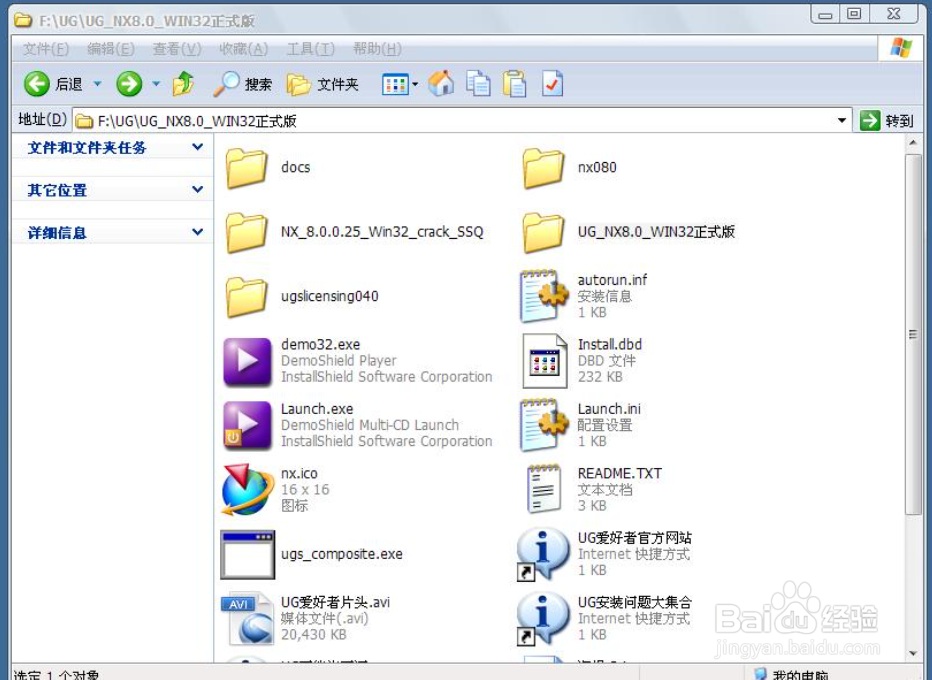This screenshot has height=680, width=932.
Task: Select the Install.dbd file icon
Action: click(x=545, y=361)
